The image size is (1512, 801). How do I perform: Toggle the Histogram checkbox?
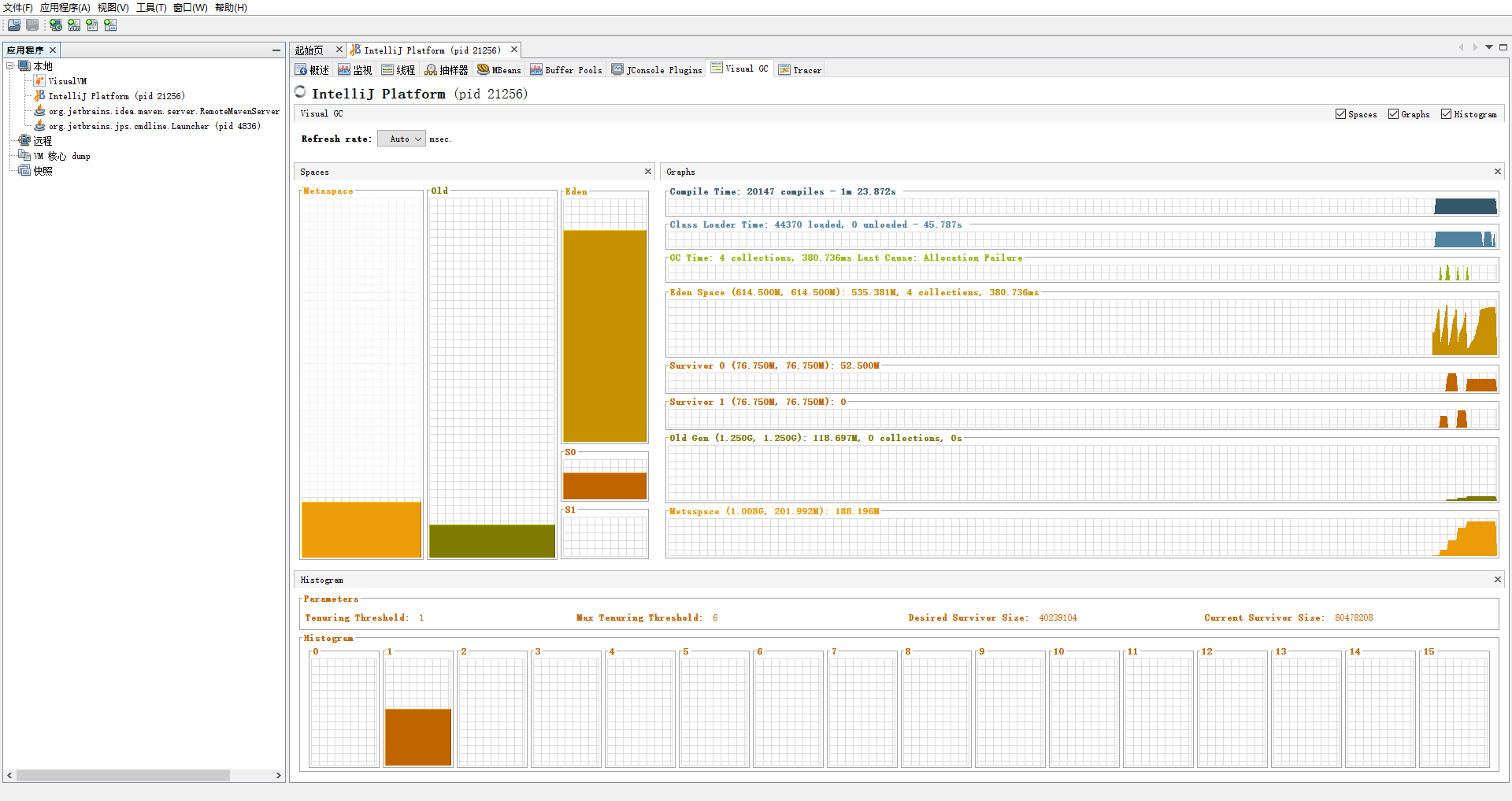(x=1447, y=114)
